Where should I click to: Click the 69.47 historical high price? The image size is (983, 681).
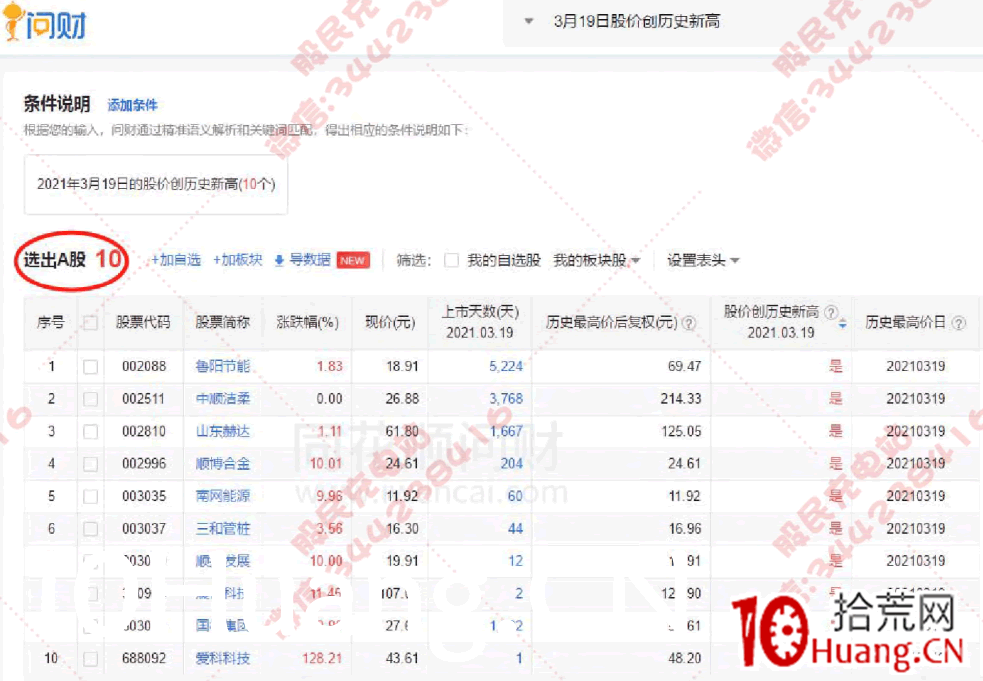pyautogui.click(x=685, y=366)
